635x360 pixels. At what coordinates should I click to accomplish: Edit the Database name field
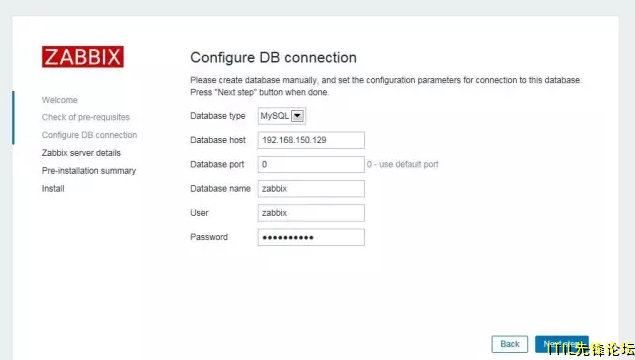click(x=311, y=189)
